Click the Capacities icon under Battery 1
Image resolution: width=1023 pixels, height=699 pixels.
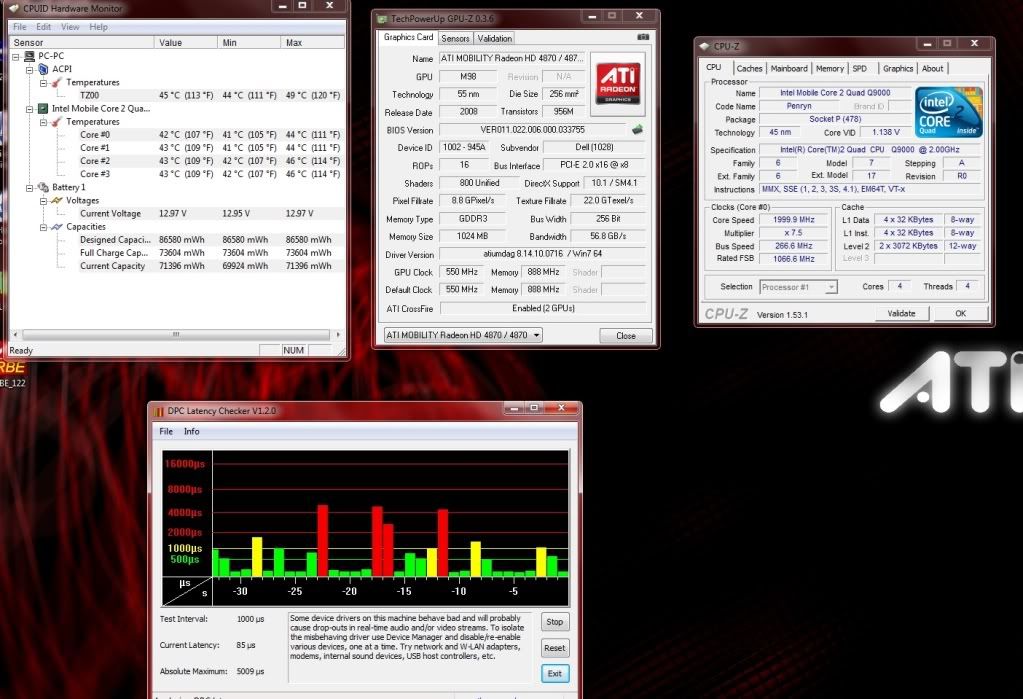(57, 226)
